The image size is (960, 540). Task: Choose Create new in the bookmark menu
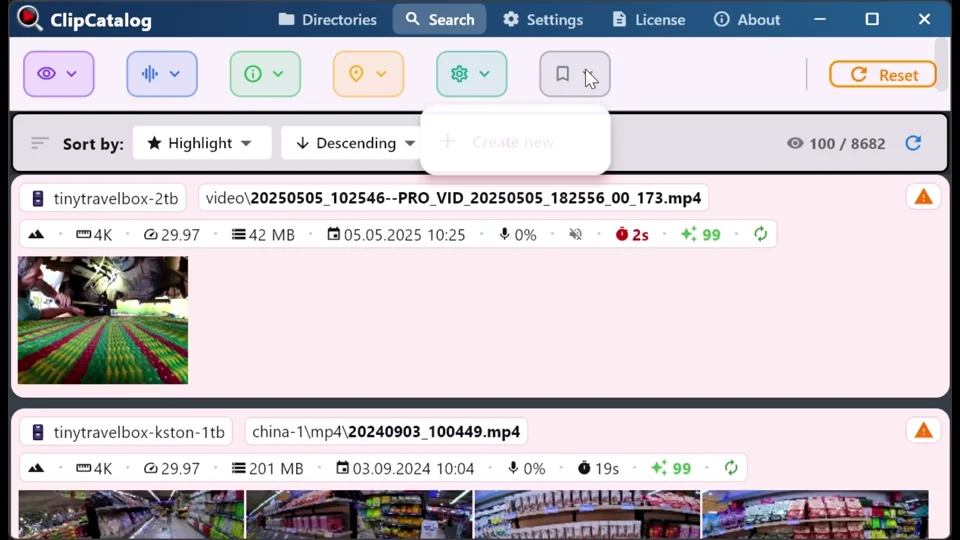(513, 142)
